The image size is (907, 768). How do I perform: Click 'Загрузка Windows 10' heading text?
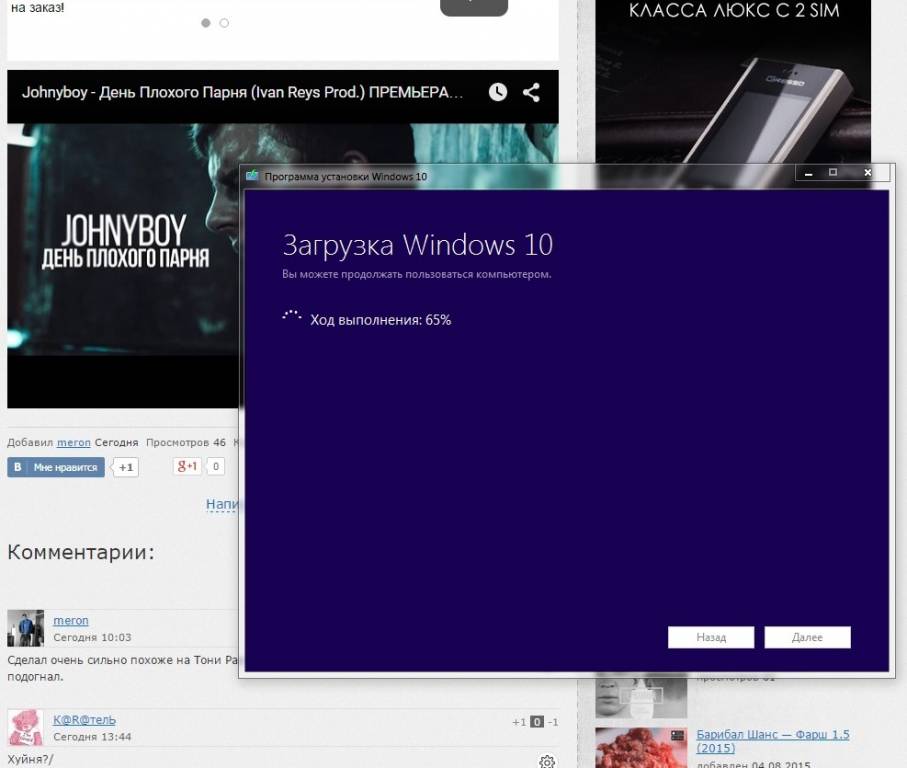tap(418, 245)
